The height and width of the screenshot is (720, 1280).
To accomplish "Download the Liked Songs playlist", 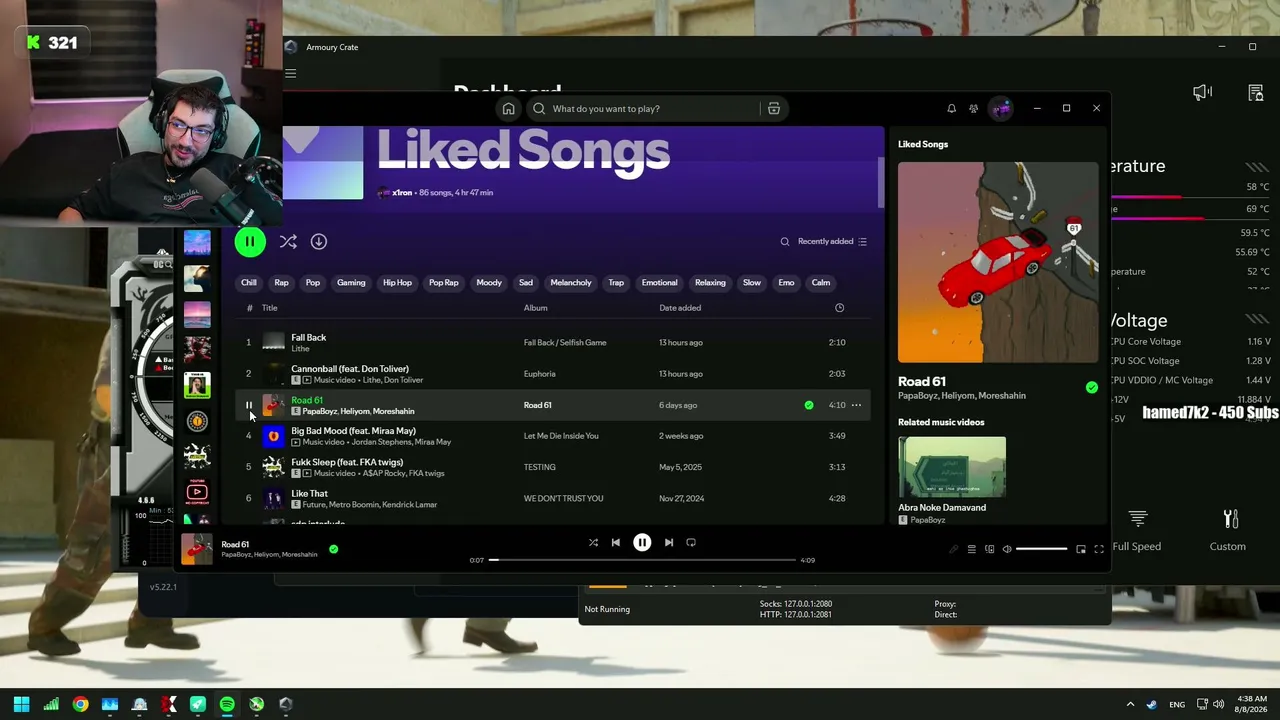I will [x=319, y=241].
